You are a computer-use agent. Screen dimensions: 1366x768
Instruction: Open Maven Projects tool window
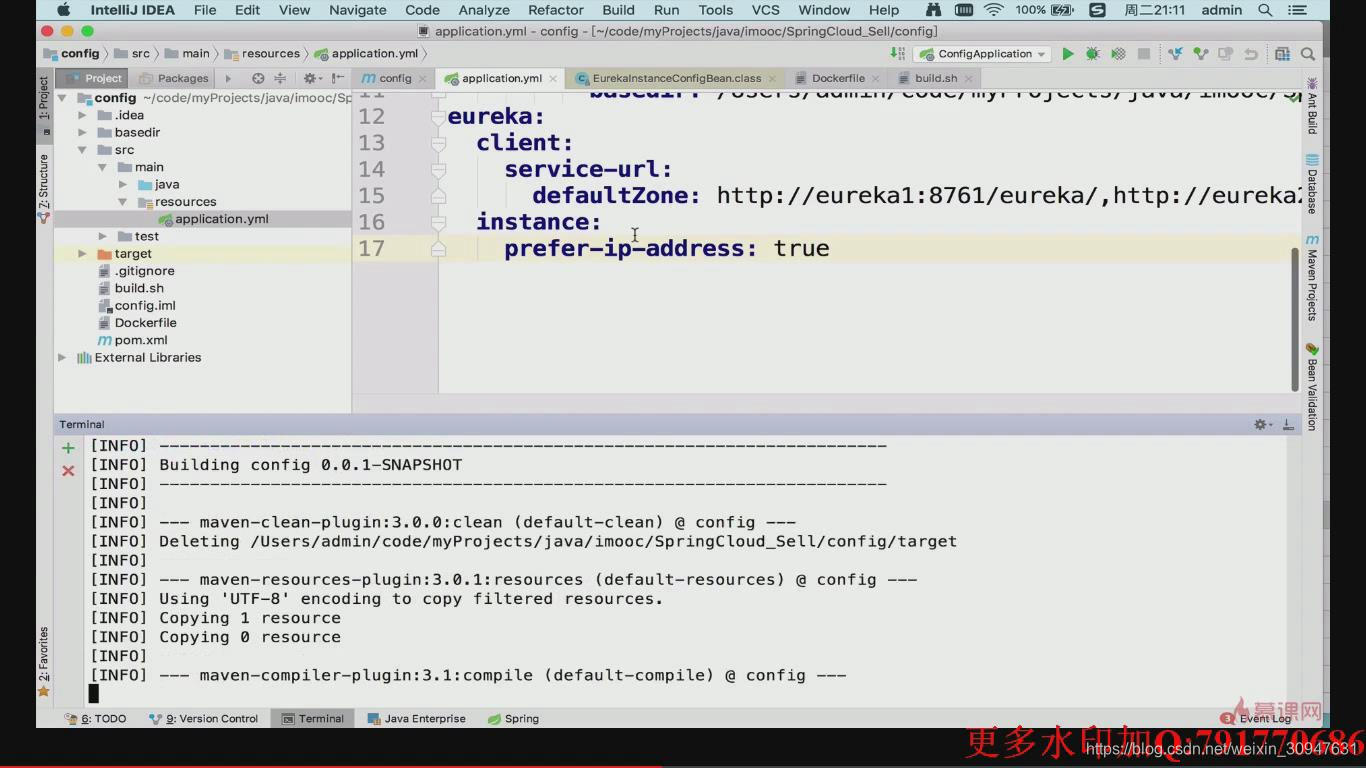1312,277
